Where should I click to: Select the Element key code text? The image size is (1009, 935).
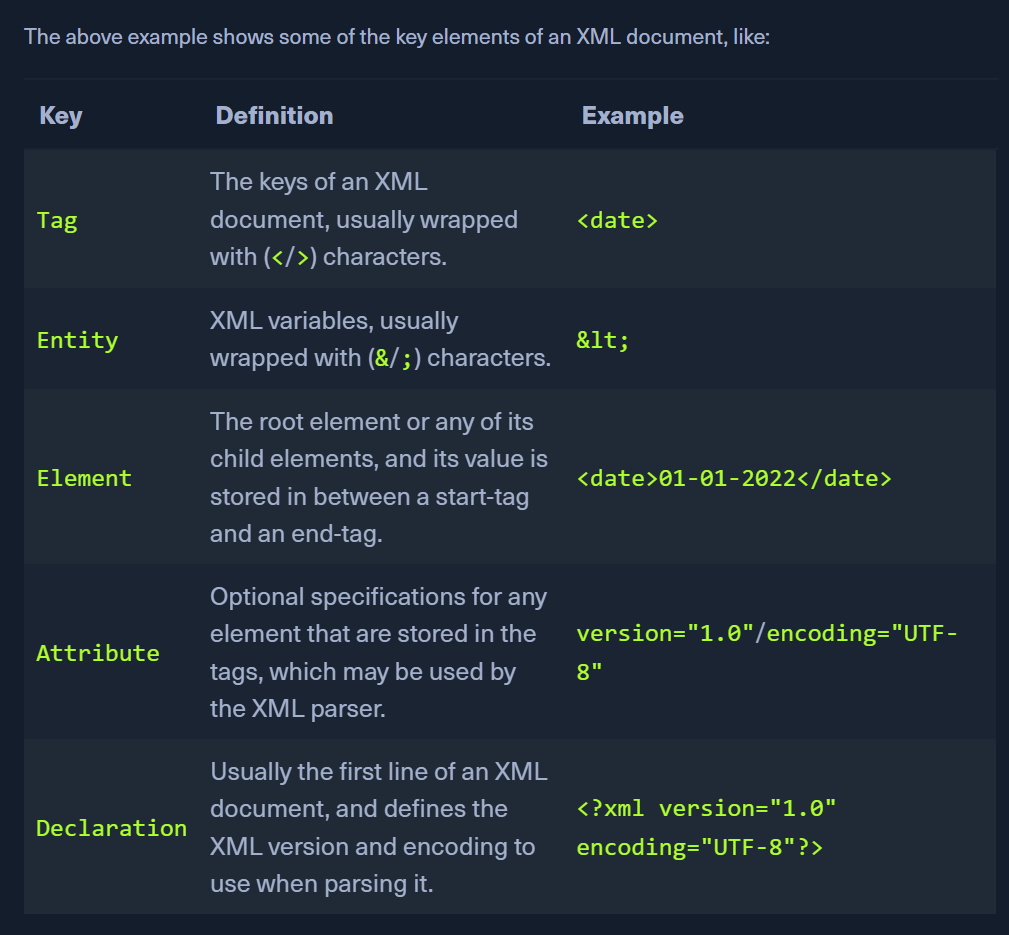pos(84,478)
